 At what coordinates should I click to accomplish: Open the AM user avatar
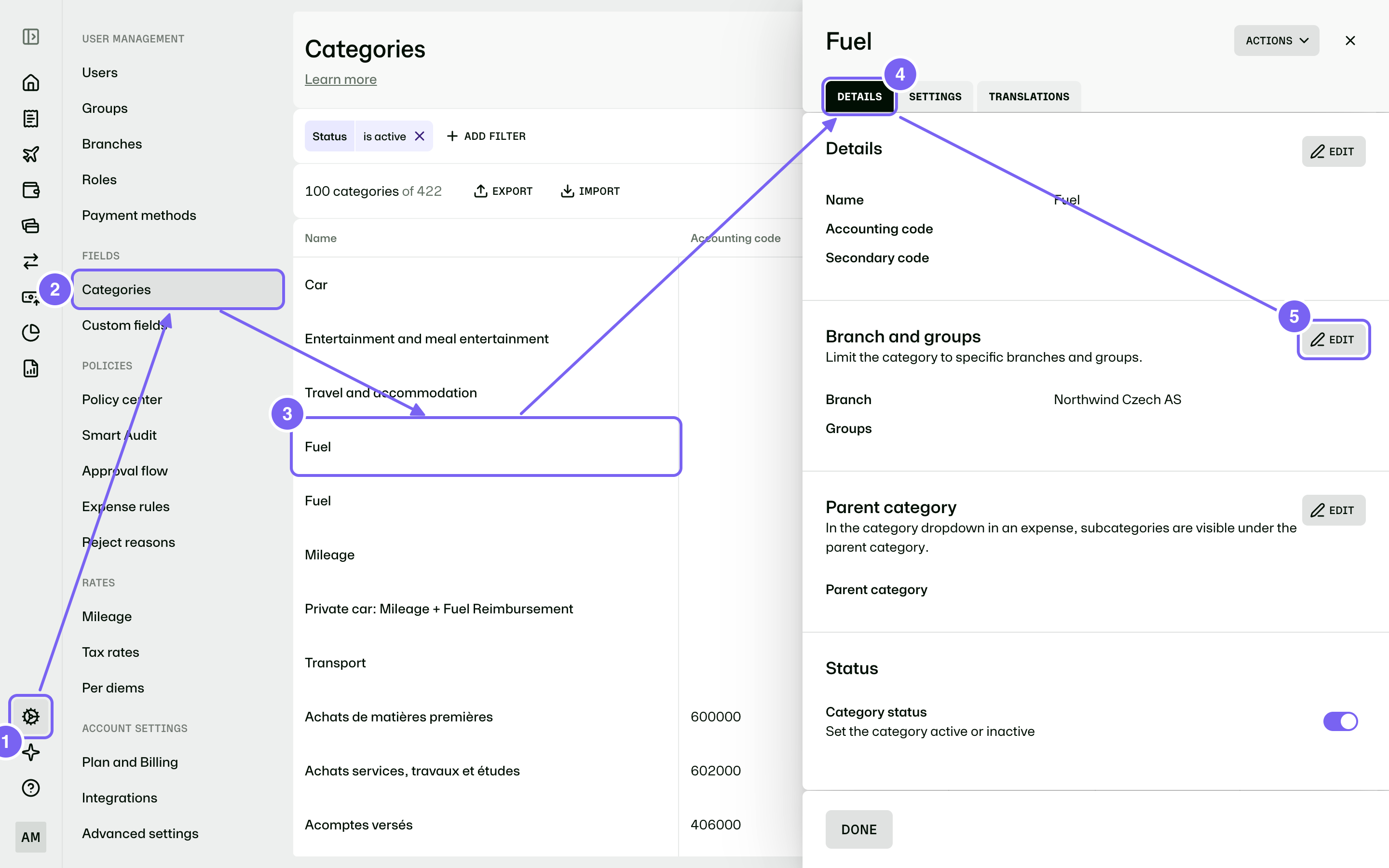click(x=30, y=837)
